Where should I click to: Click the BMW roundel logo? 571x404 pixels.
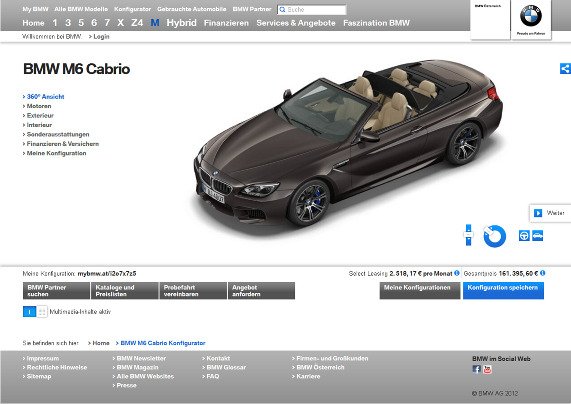click(531, 16)
